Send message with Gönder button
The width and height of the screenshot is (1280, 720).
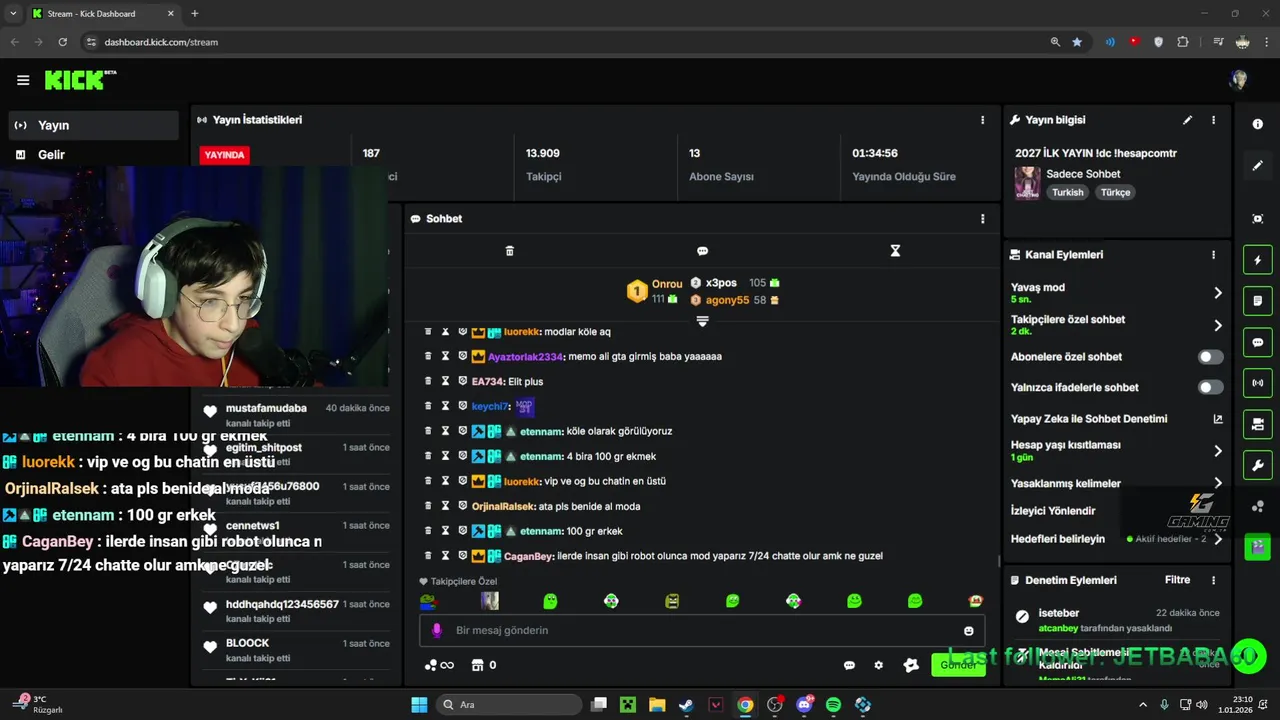click(958, 665)
